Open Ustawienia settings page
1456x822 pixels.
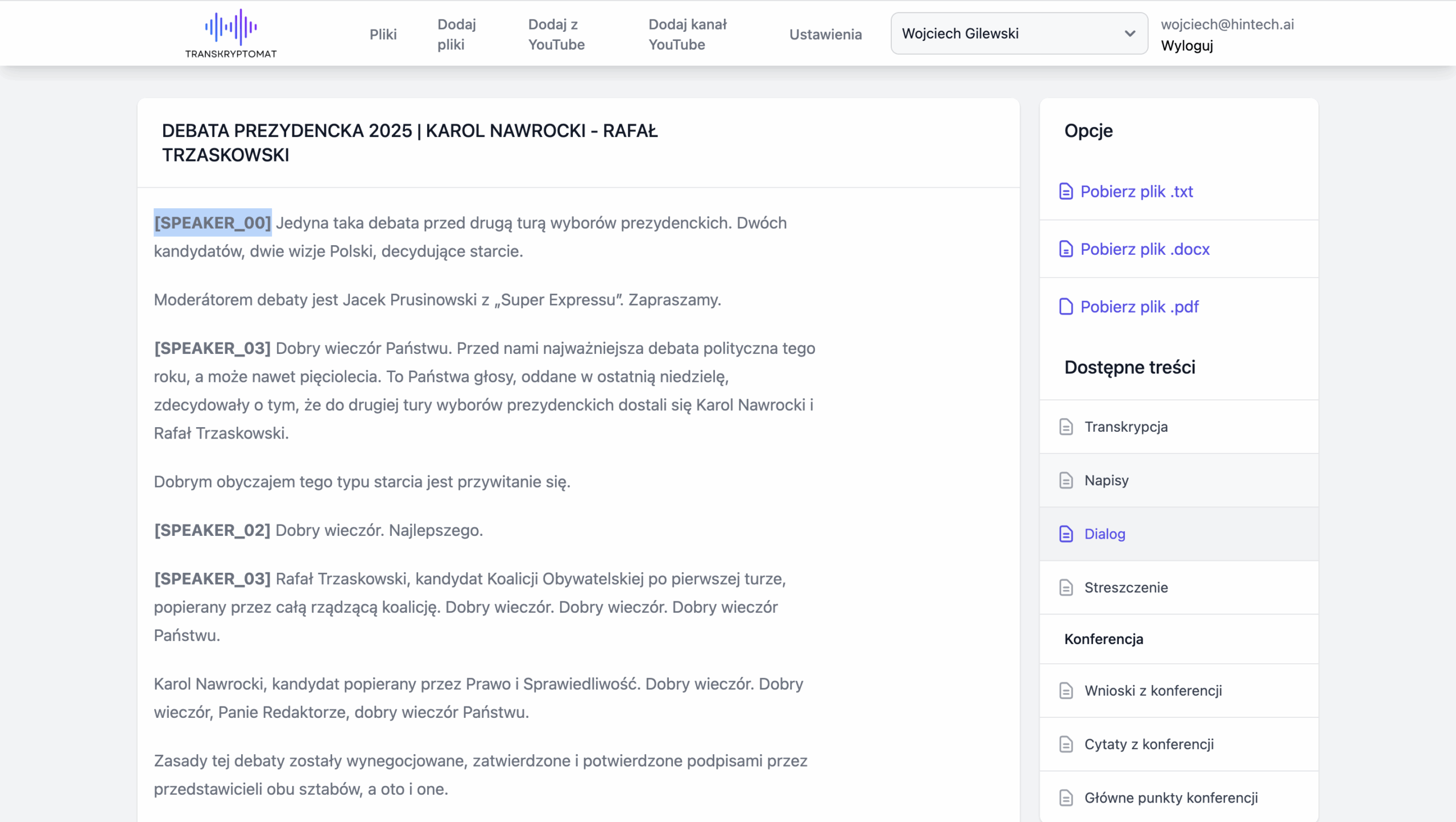(825, 34)
